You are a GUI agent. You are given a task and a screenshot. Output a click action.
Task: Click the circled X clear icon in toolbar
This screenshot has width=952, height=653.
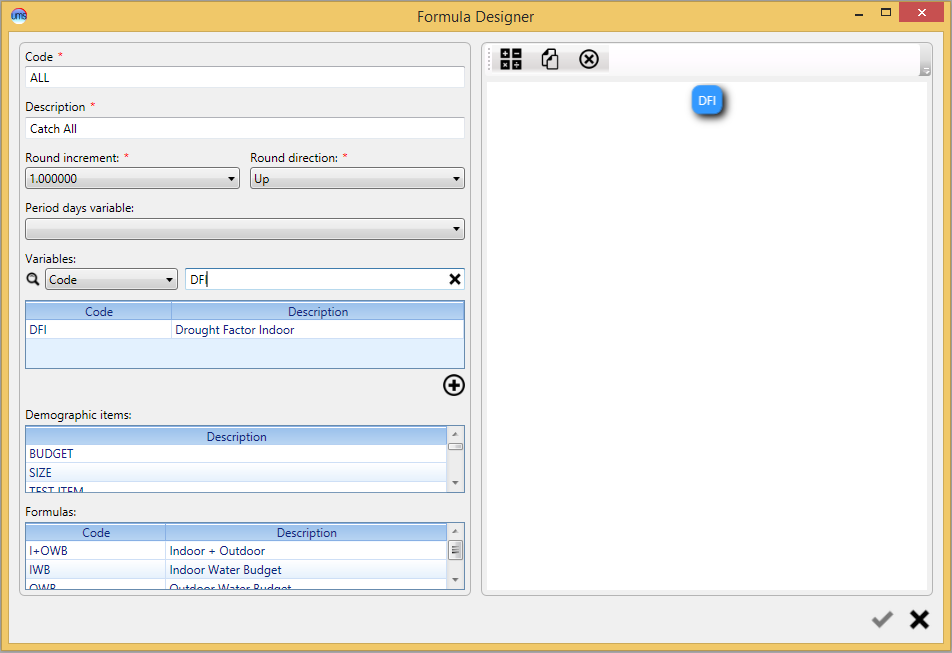click(588, 59)
